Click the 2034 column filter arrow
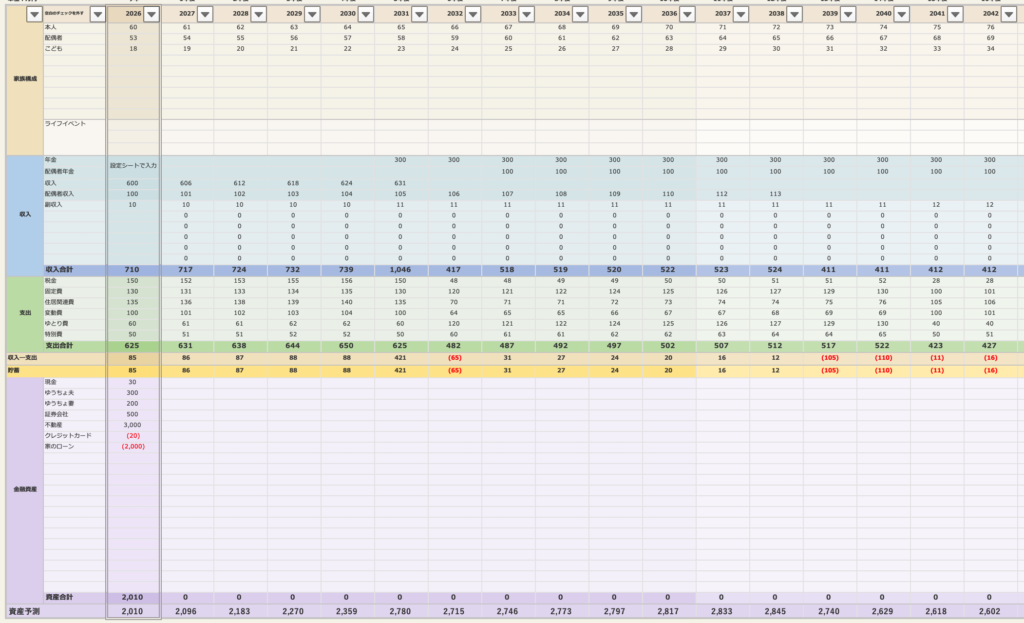The width and height of the screenshot is (1024, 623). (580, 14)
